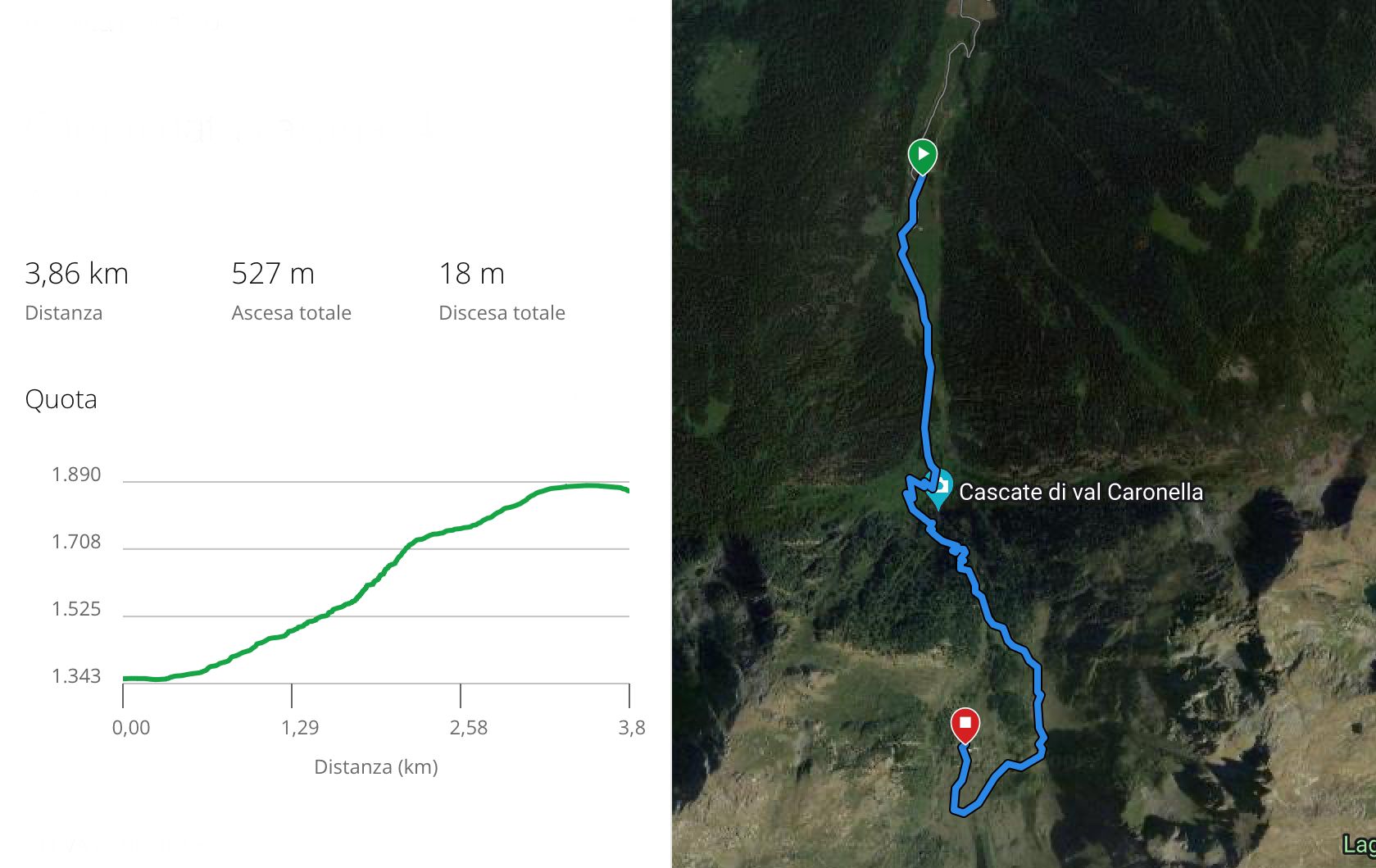Select the 527 m Ascesa totale value

pyautogui.click(x=273, y=273)
